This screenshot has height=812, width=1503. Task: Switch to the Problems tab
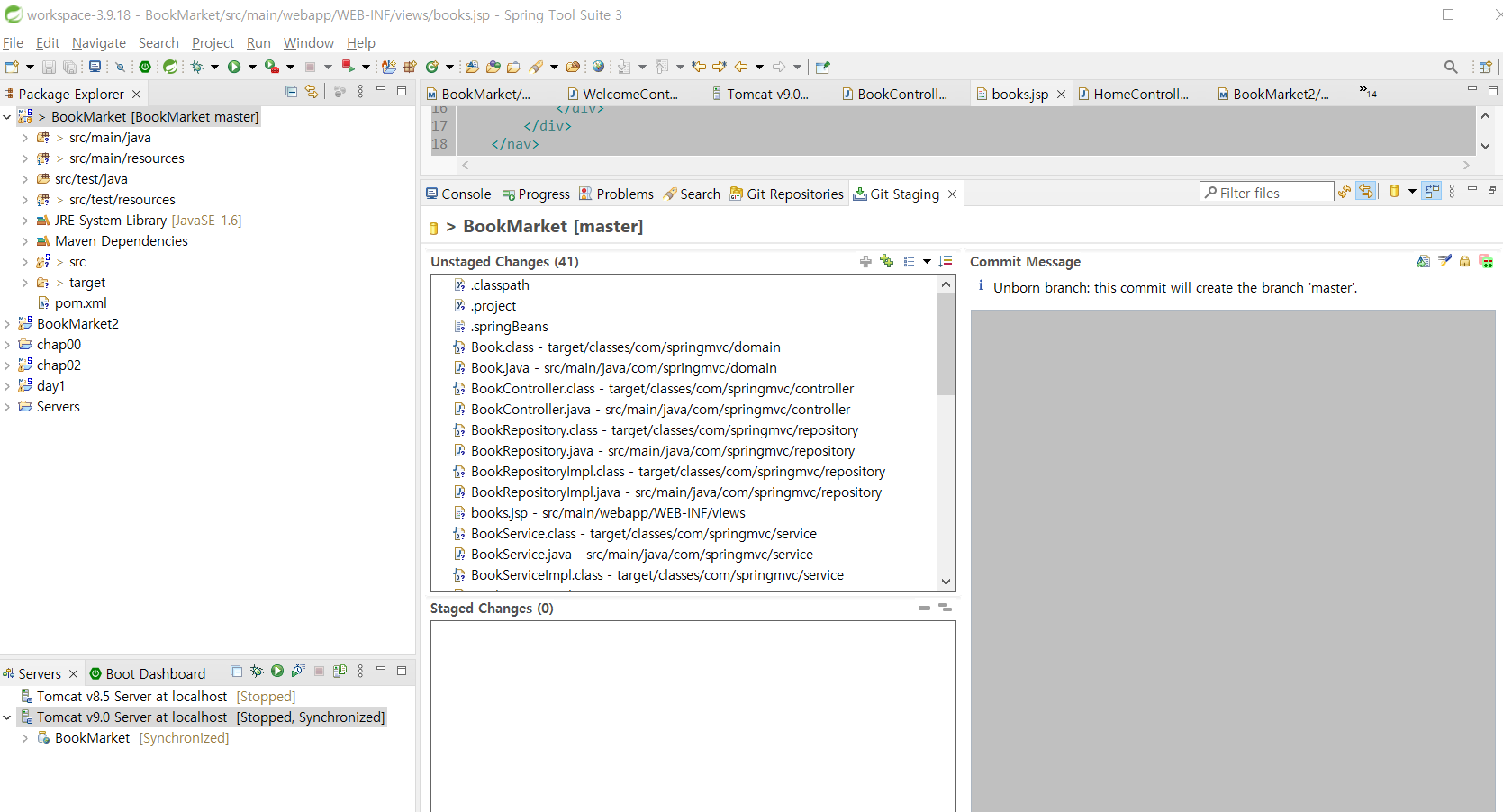click(616, 194)
